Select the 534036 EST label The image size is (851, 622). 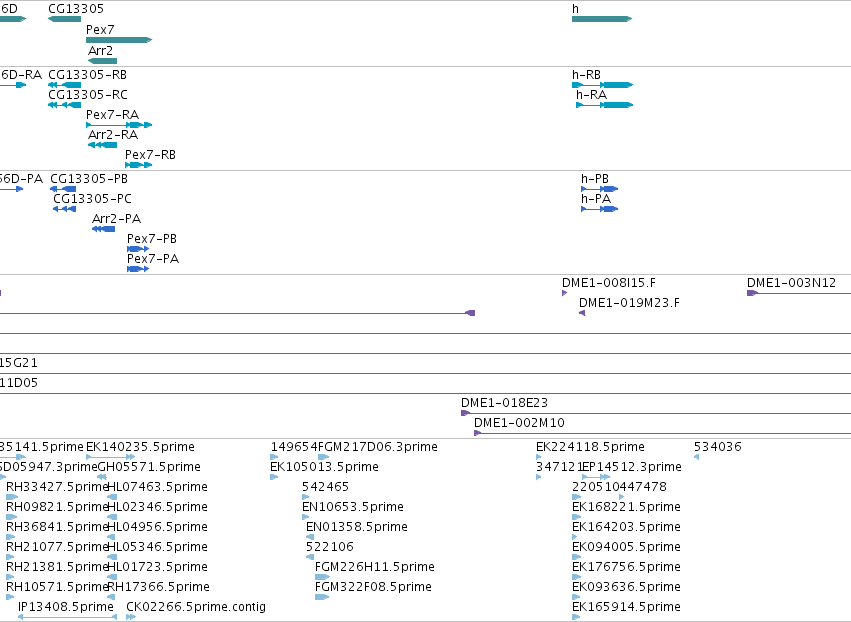point(717,447)
